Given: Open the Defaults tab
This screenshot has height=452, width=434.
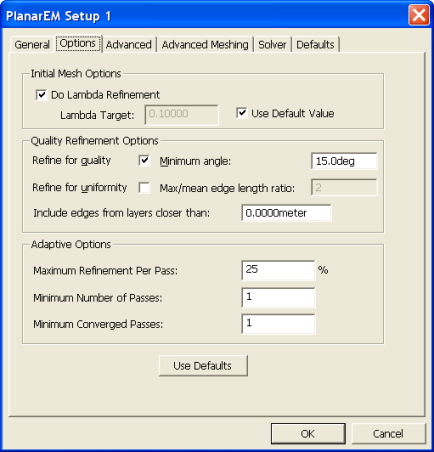Looking at the screenshot, I should (315, 45).
